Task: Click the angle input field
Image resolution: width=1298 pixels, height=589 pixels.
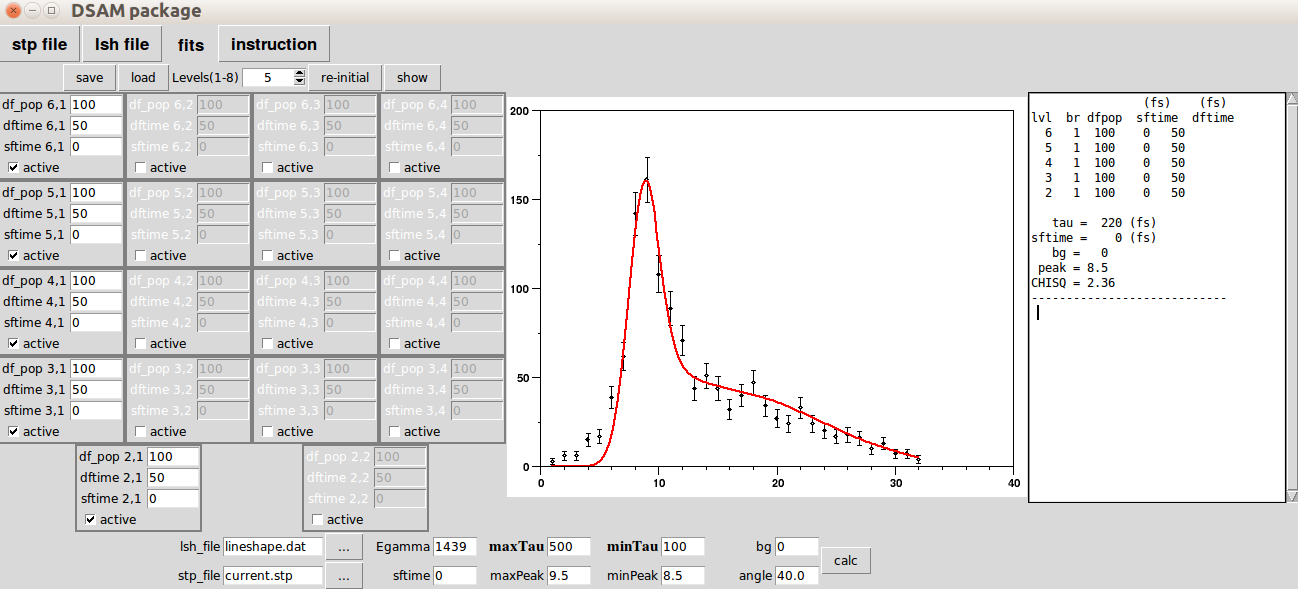Action: tap(797, 576)
